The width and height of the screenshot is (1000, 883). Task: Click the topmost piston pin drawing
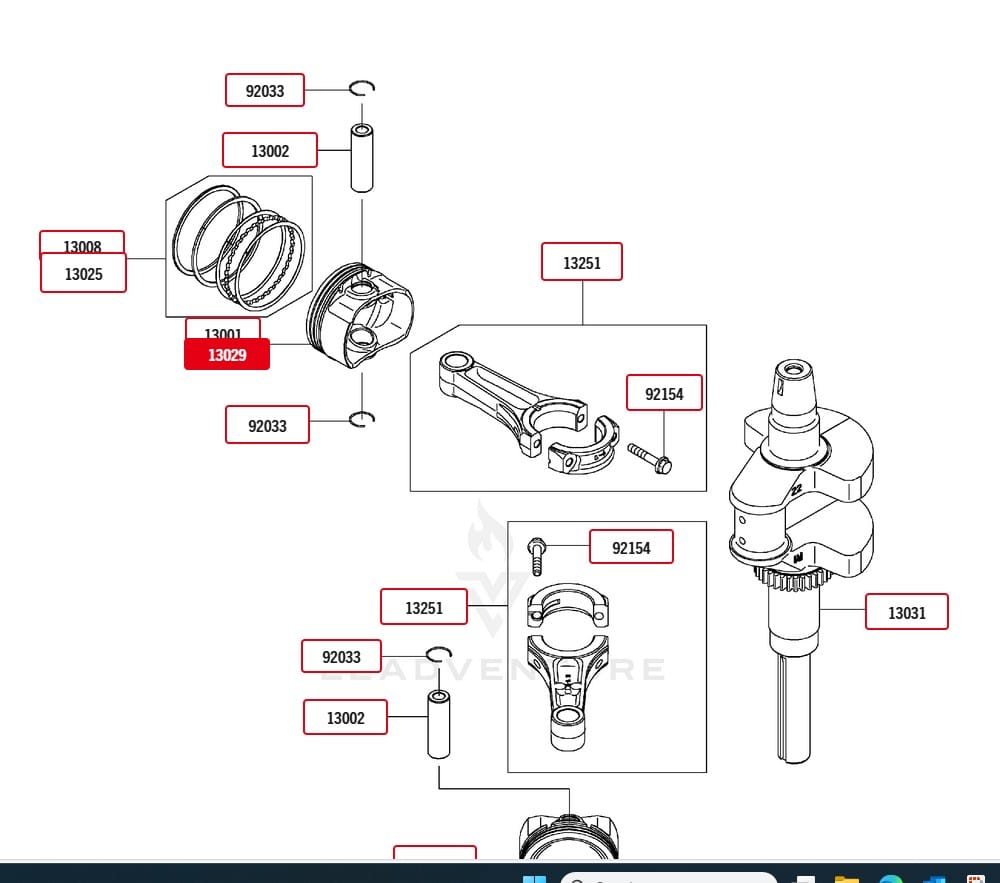point(361,157)
